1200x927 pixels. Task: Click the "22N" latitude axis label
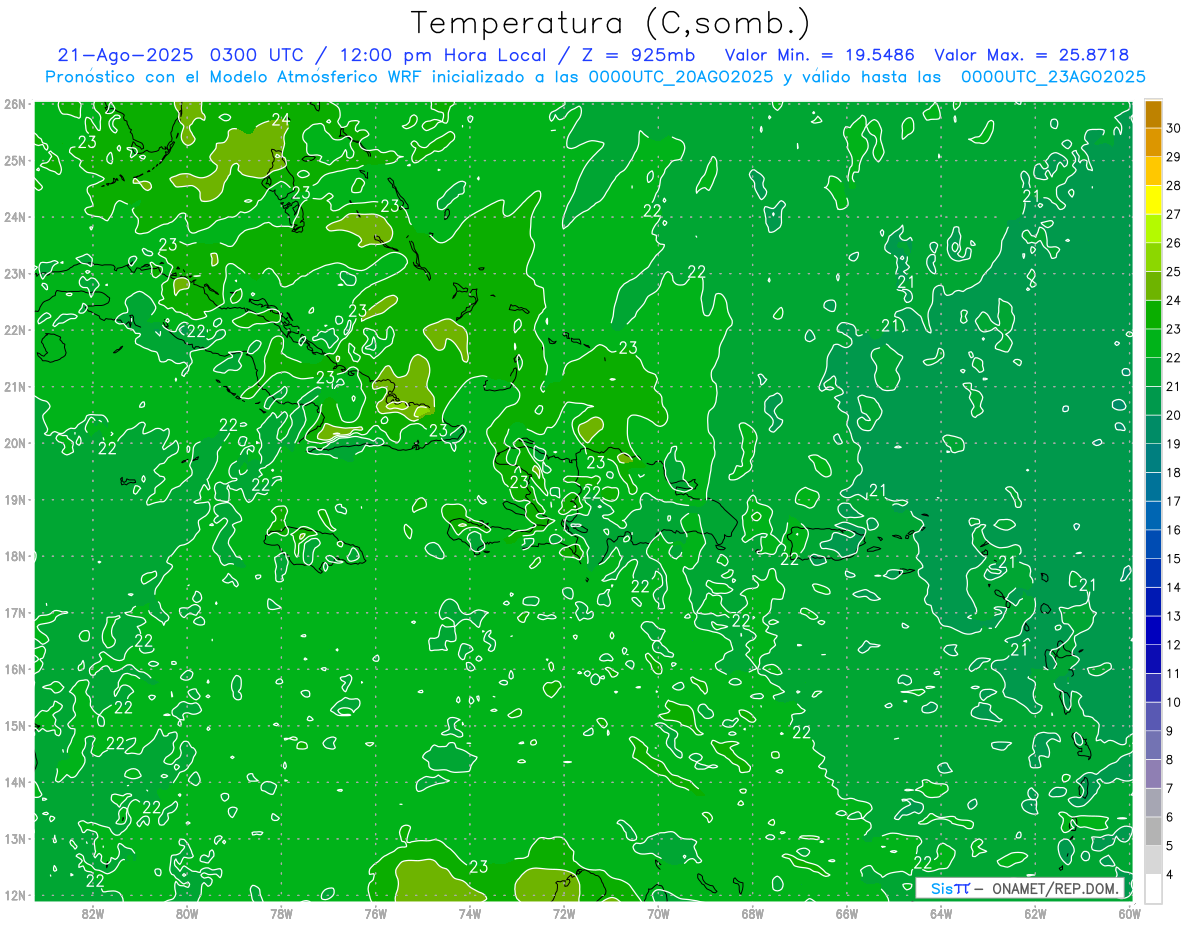click(x=15, y=330)
